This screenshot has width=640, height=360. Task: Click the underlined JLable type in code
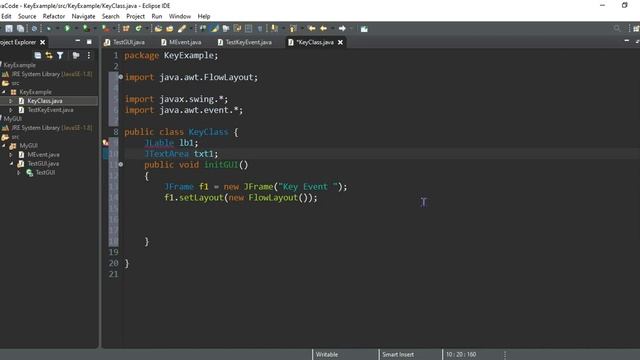[x=159, y=143]
